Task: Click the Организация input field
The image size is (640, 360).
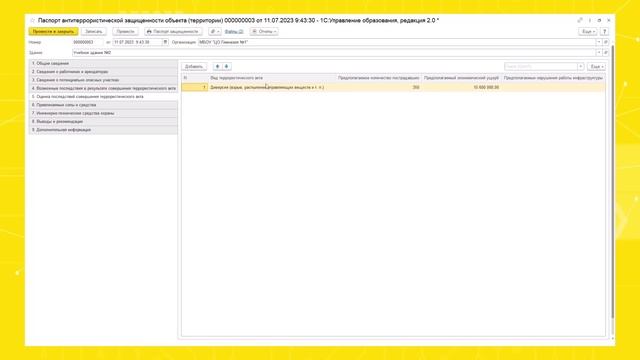Action: (397, 42)
